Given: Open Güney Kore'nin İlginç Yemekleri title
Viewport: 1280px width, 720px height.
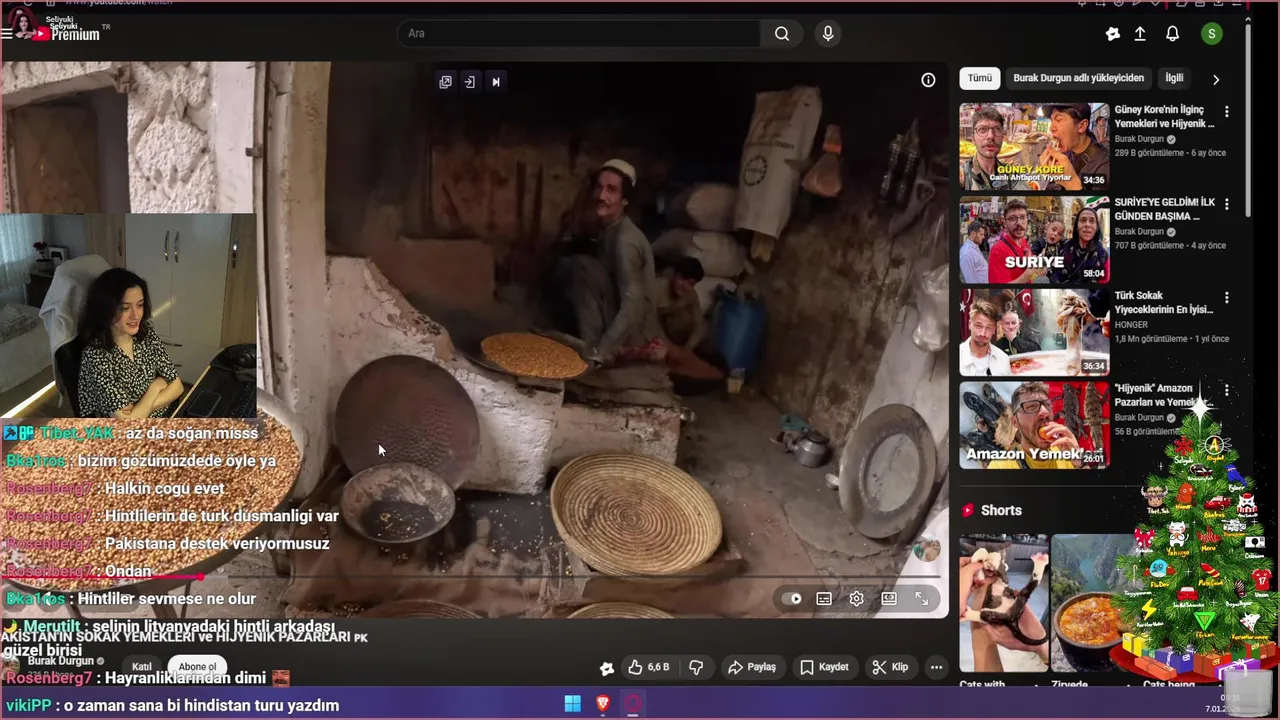Looking at the screenshot, I should [1165, 116].
